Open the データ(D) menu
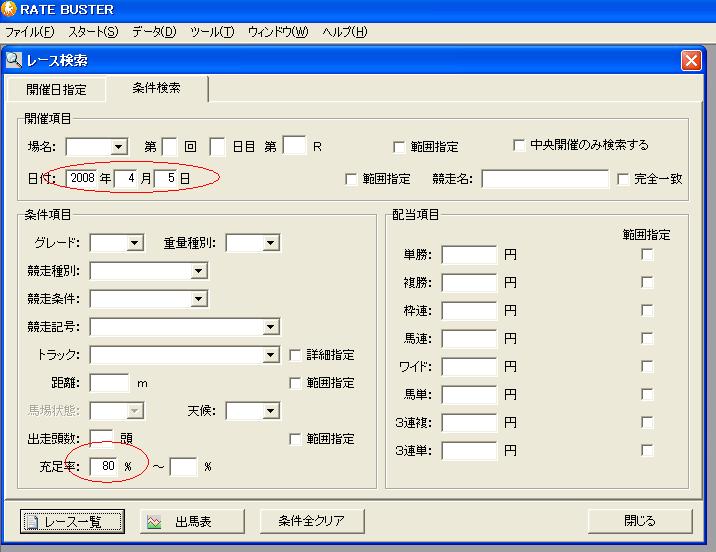The height and width of the screenshot is (552, 716). (154, 32)
